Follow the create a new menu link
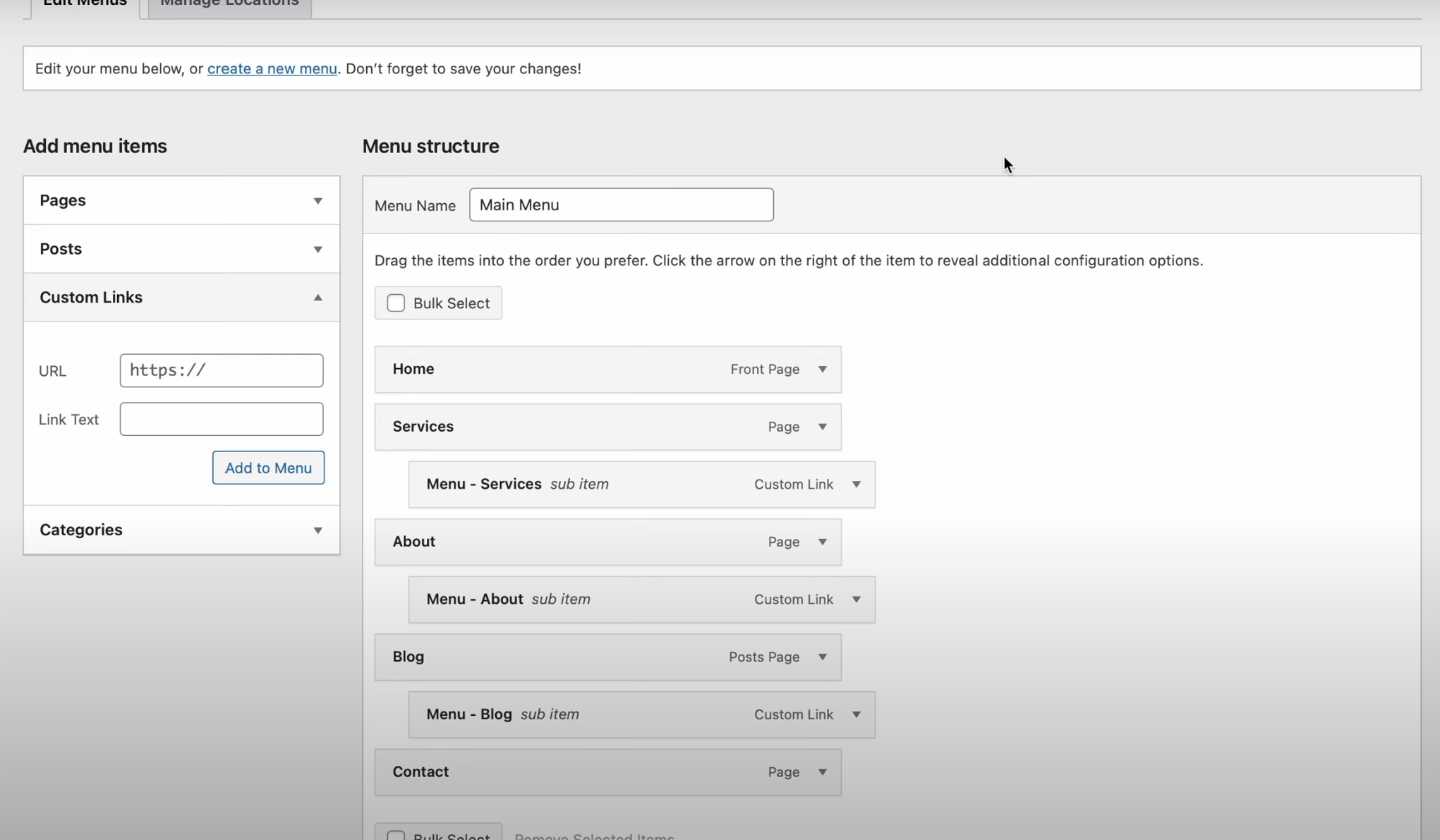1440x840 pixels. pos(272,68)
